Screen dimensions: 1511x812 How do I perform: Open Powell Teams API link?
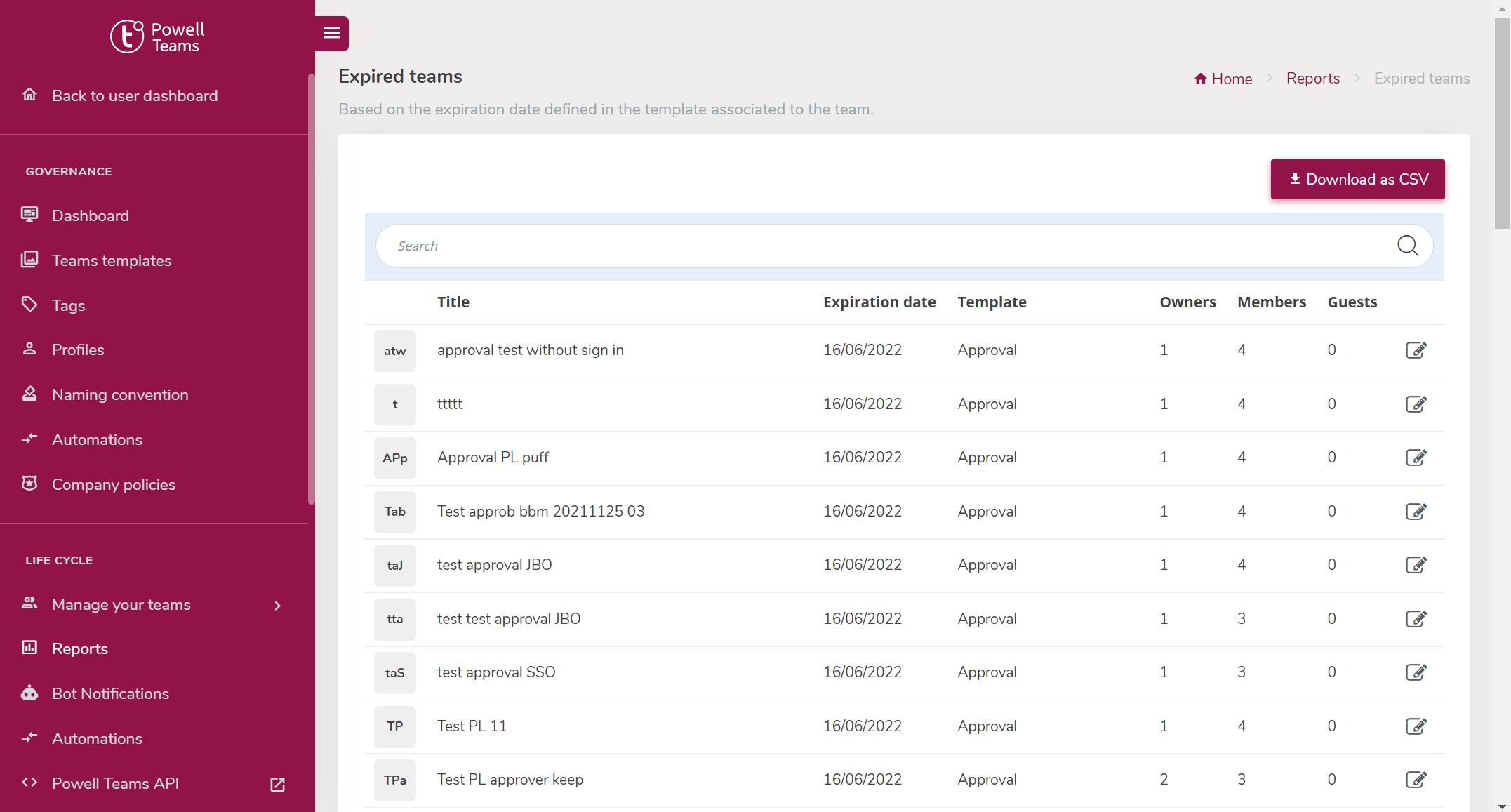[115, 783]
